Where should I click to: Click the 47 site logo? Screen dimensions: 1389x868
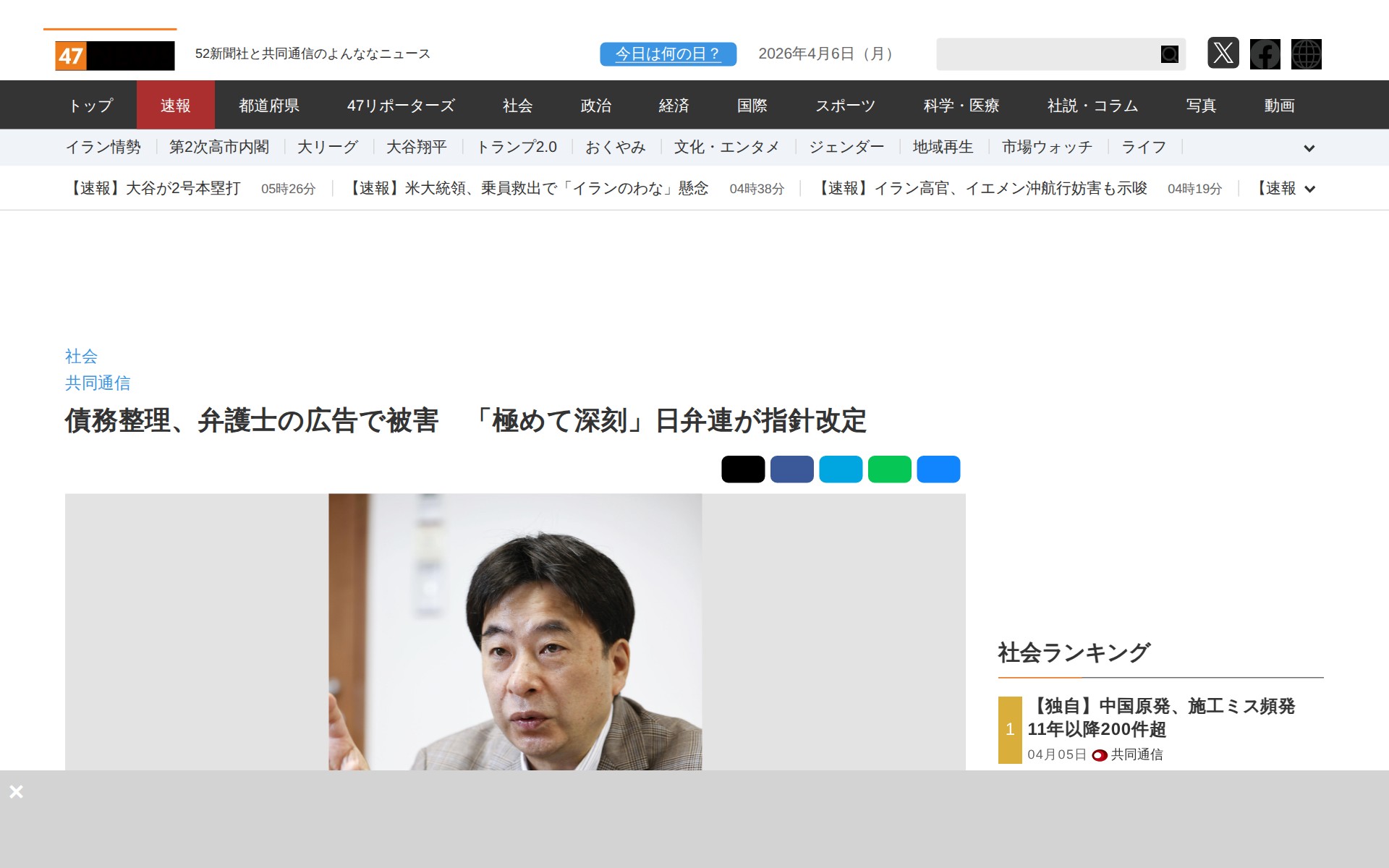click(x=114, y=56)
